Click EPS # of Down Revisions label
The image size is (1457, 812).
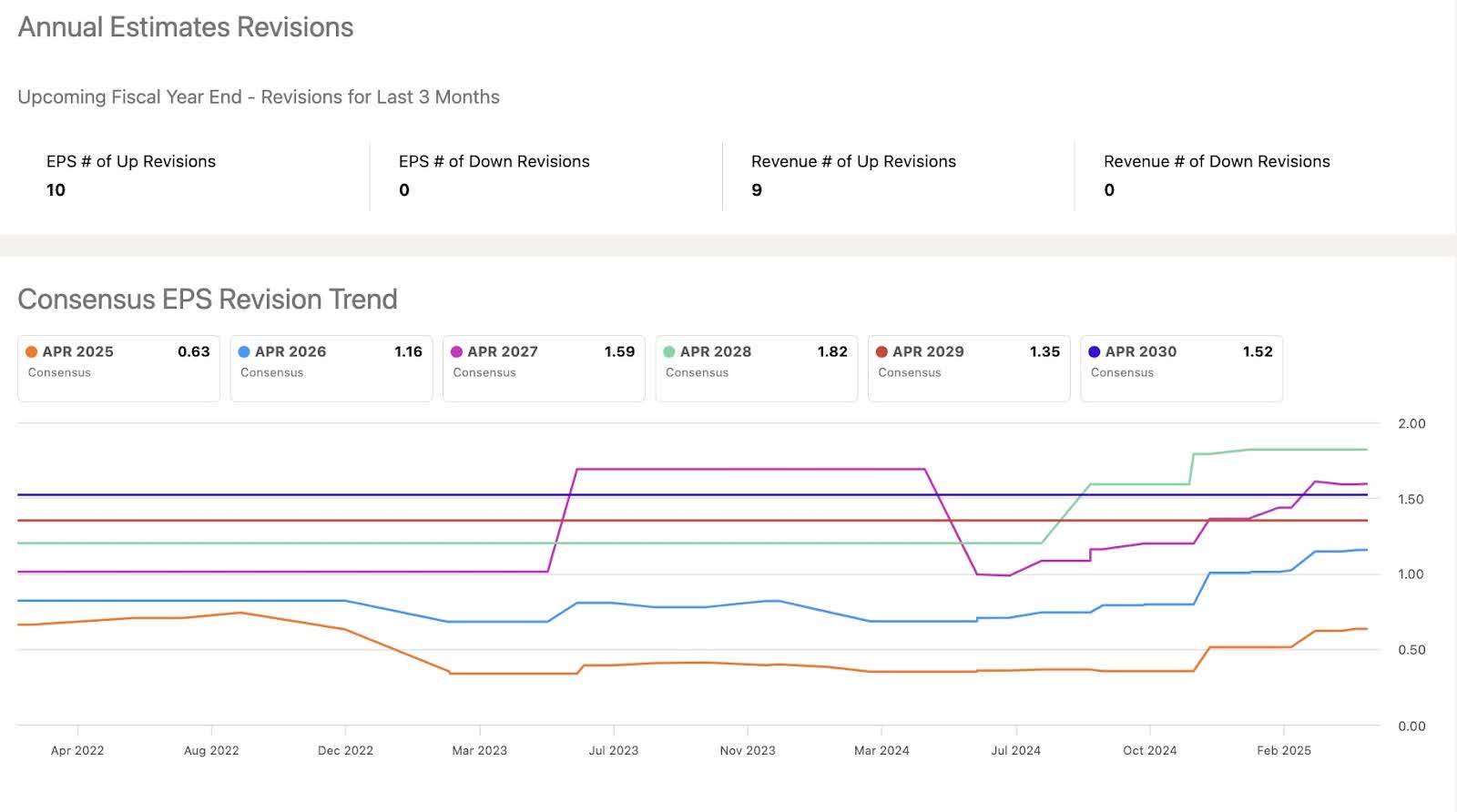(x=494, y=162)
